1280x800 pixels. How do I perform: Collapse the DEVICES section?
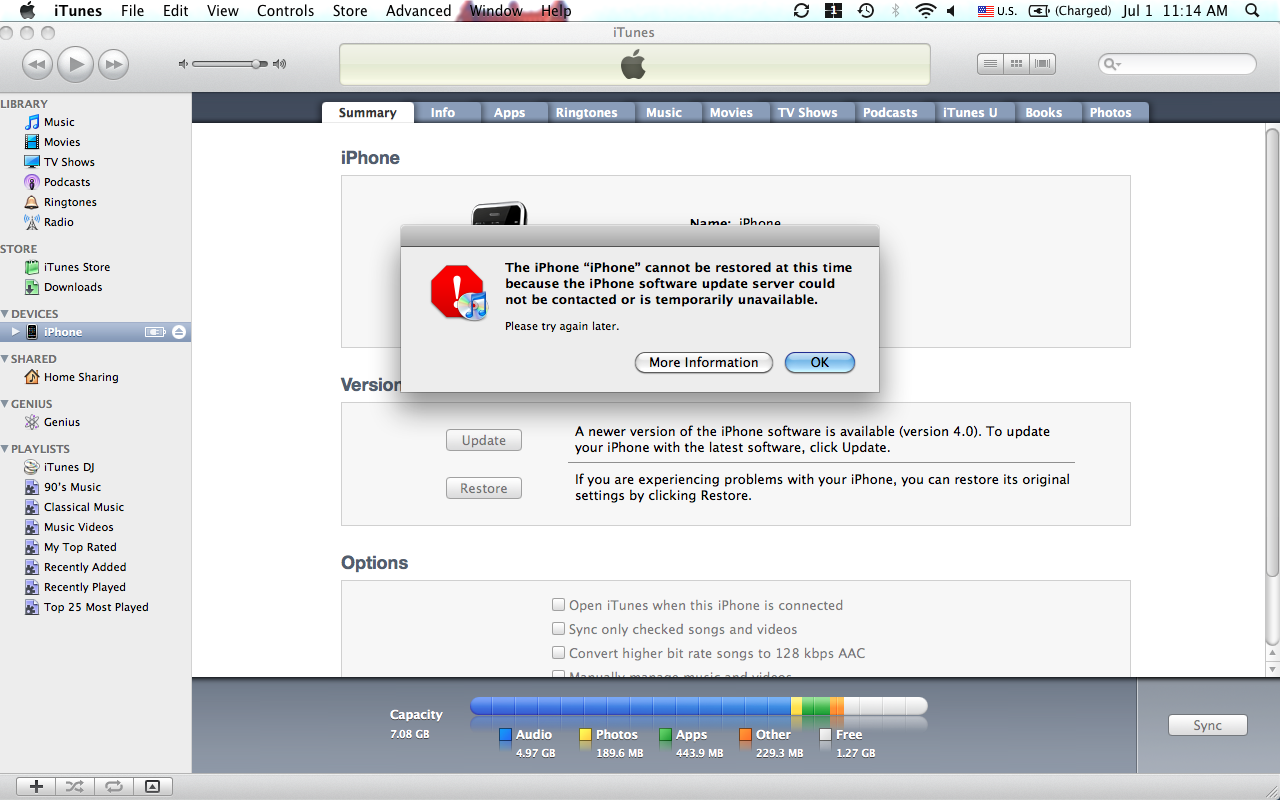pos(5,314)
